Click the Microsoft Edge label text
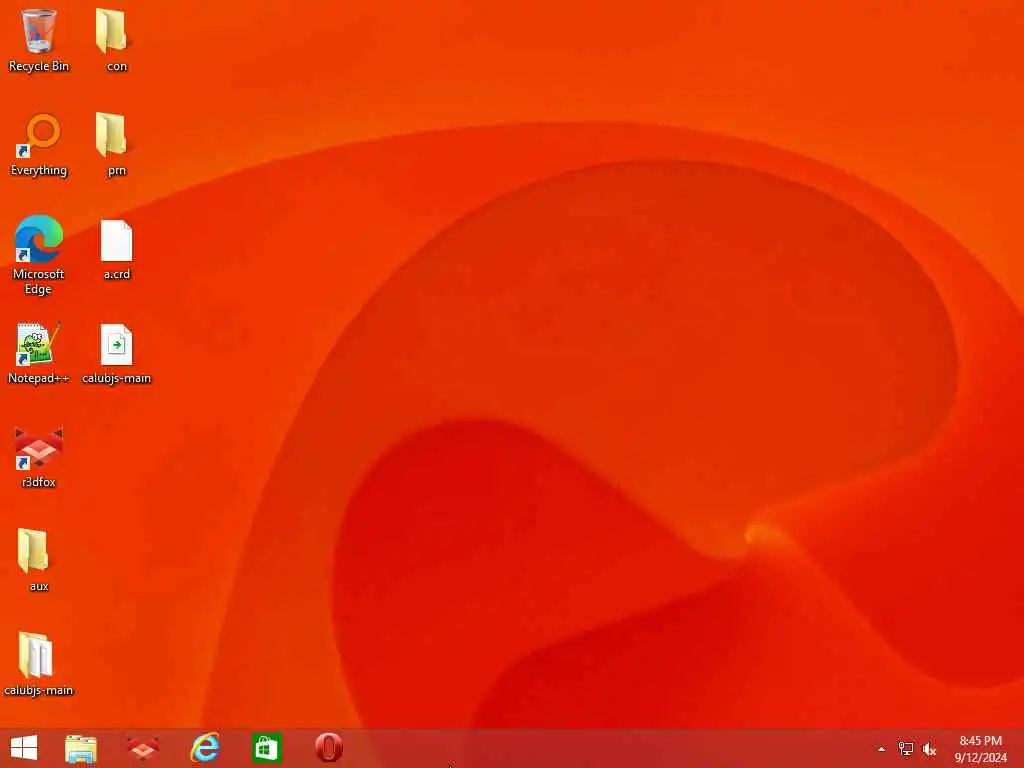1024x768 pixels. 39,281
